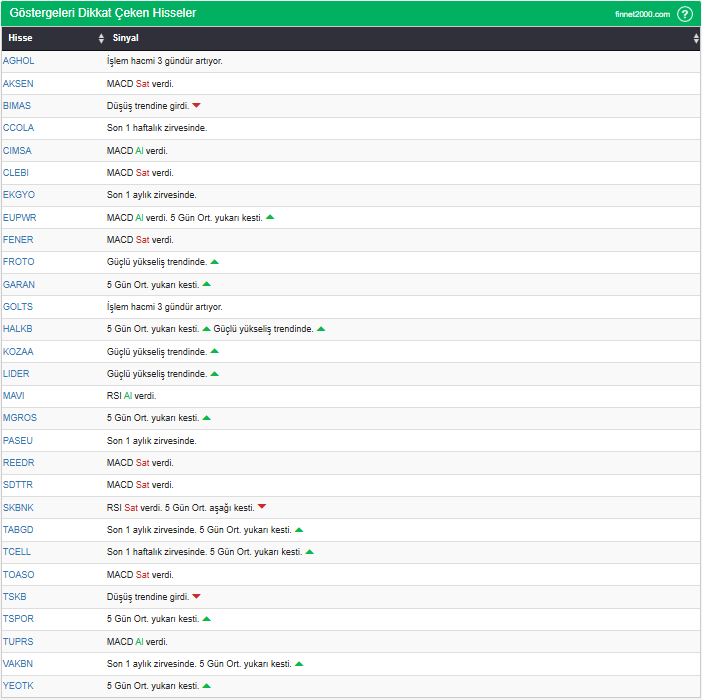Click the sort arrows at Sinyal column's right edge
702x700 pixels.
click(696, 38)
